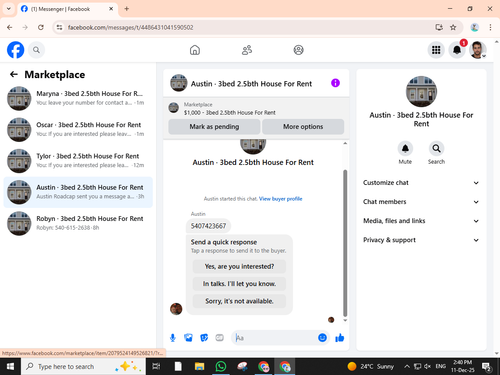Expand Media, files and links section

[421, 221]
